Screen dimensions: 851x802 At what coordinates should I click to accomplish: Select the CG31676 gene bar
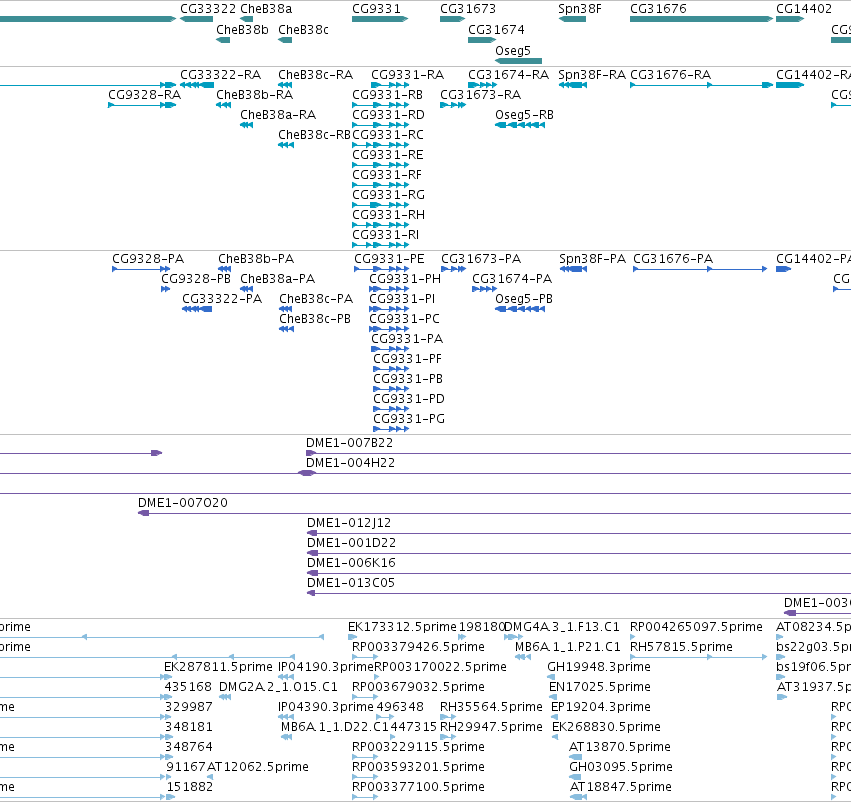(x=701, y=19)
